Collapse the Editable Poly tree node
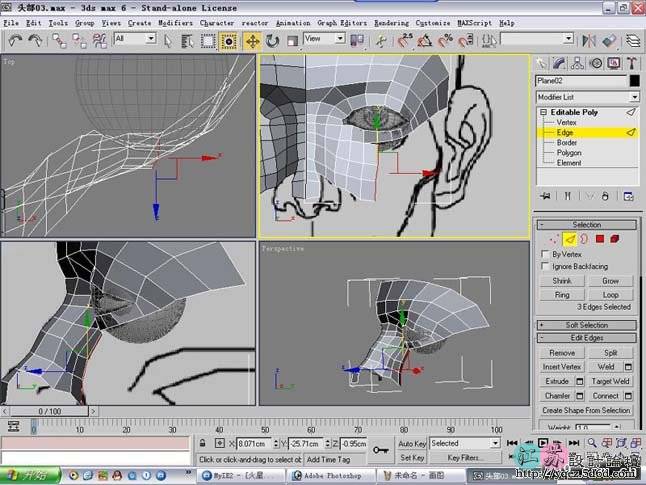This screenshot has width=646, height=485. pyautogui.click(x=543, y=112)
